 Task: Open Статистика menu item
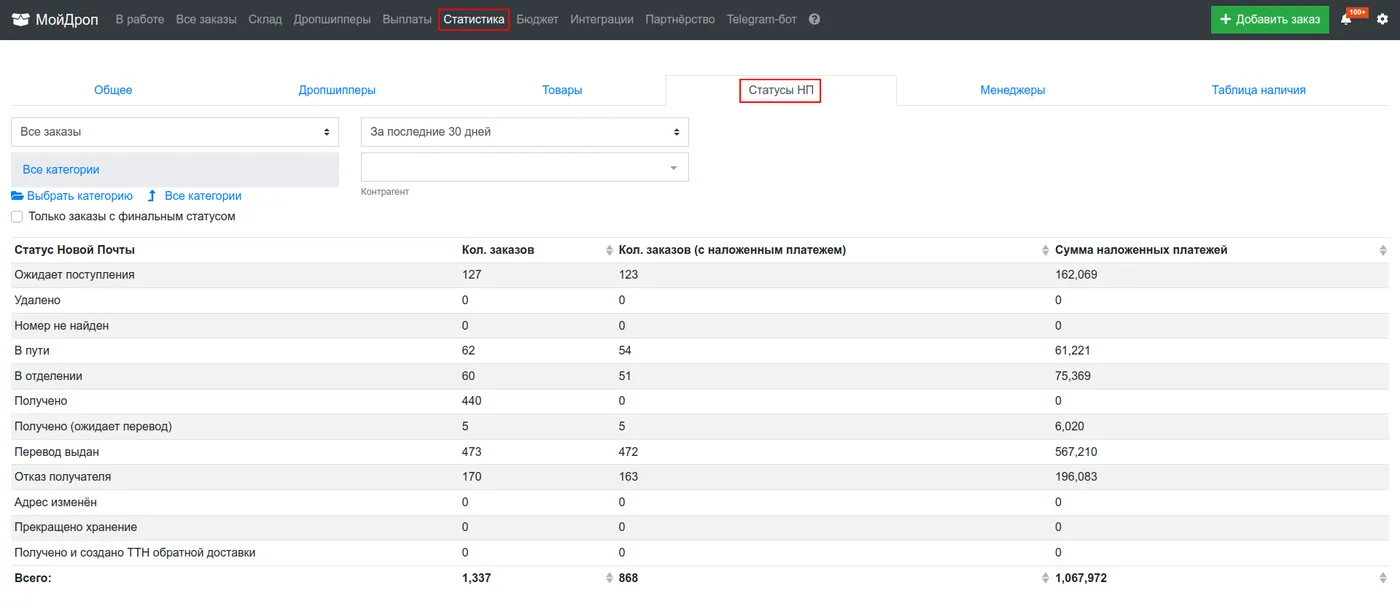[x=474, y=19]
